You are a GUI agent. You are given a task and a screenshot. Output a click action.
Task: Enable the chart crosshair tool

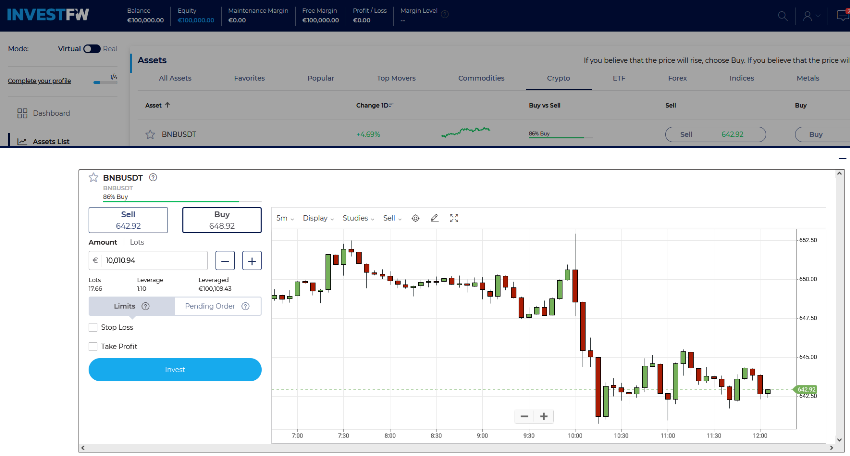click(415, 218)
